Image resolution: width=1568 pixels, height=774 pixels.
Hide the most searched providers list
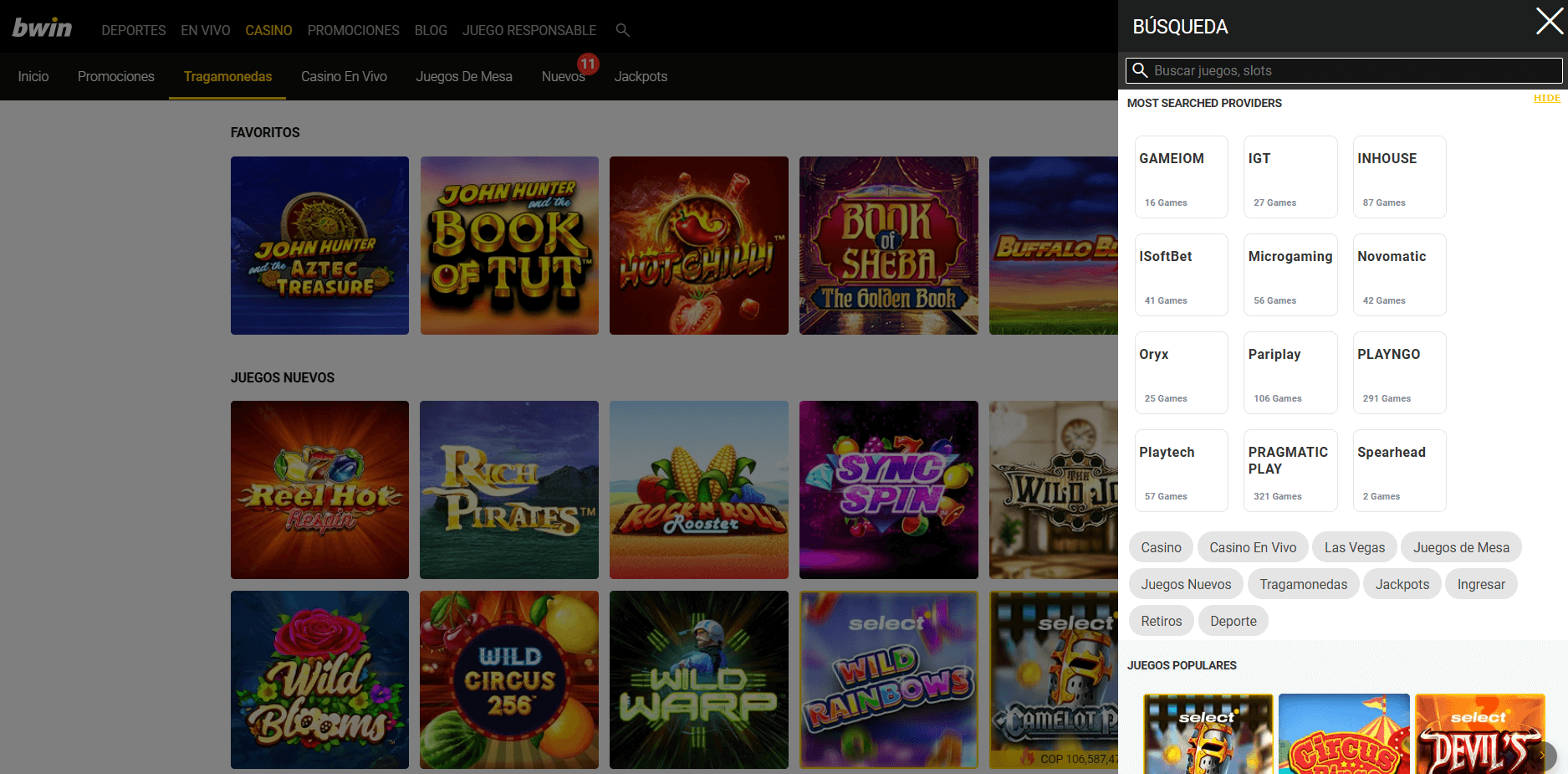(x=1546, y=99)
